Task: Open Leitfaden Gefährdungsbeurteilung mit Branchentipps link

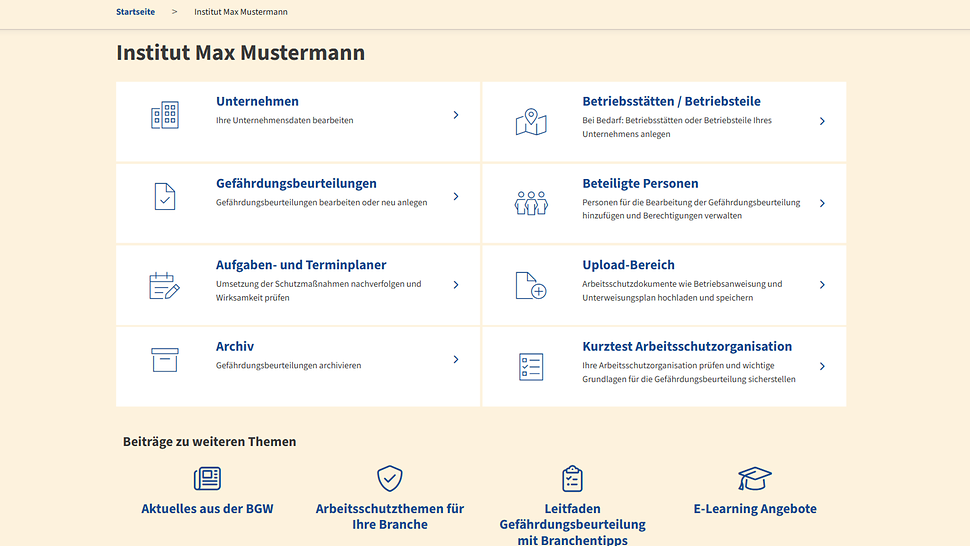Action: [572, 524]
